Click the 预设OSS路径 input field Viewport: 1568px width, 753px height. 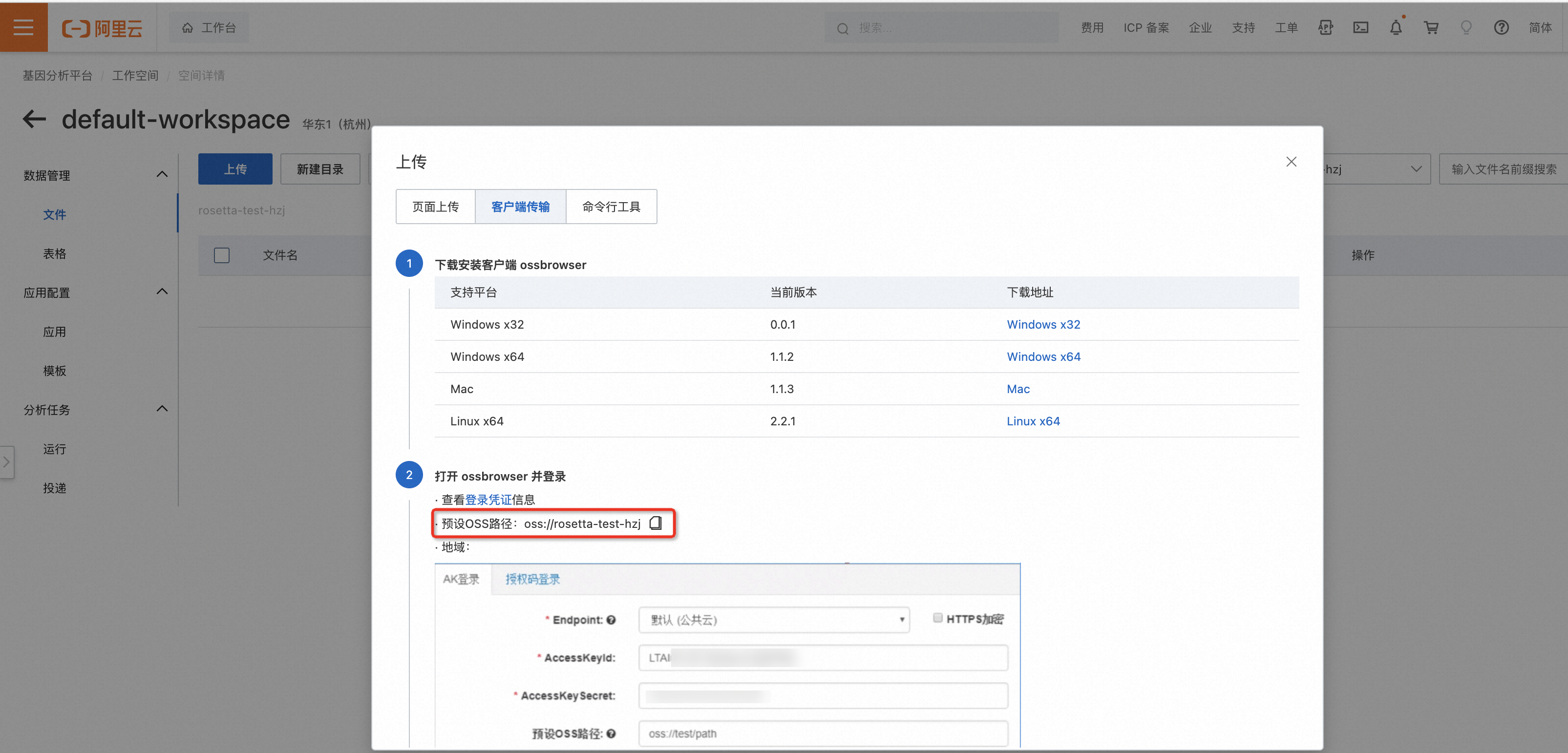point(823,733)
